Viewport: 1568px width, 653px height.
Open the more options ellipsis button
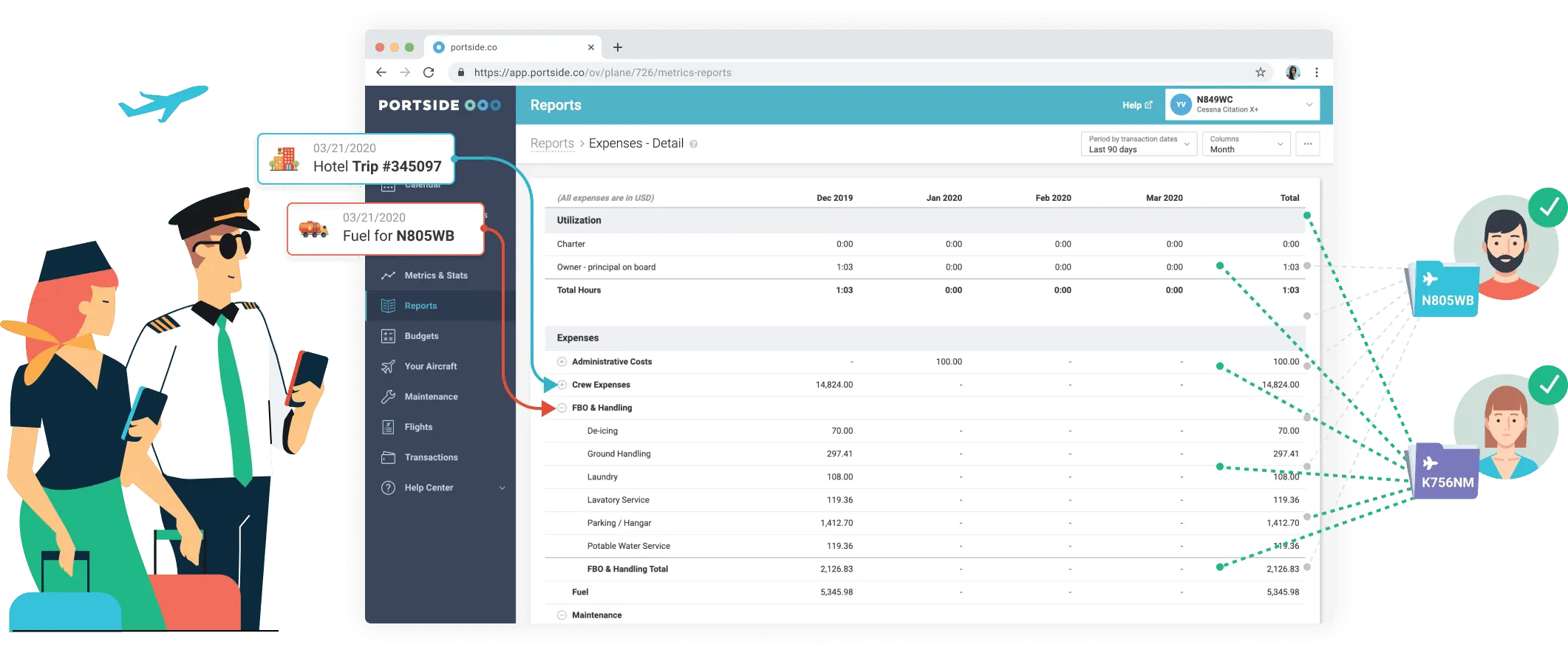[x=1308, y=144]
